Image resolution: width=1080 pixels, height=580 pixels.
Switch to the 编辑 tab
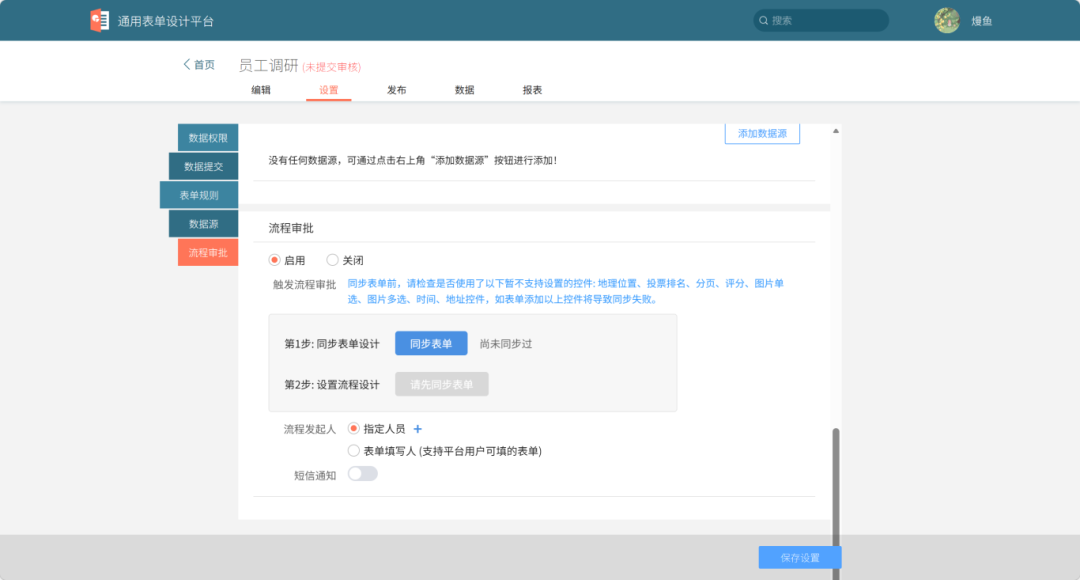(x=262, y=89)
